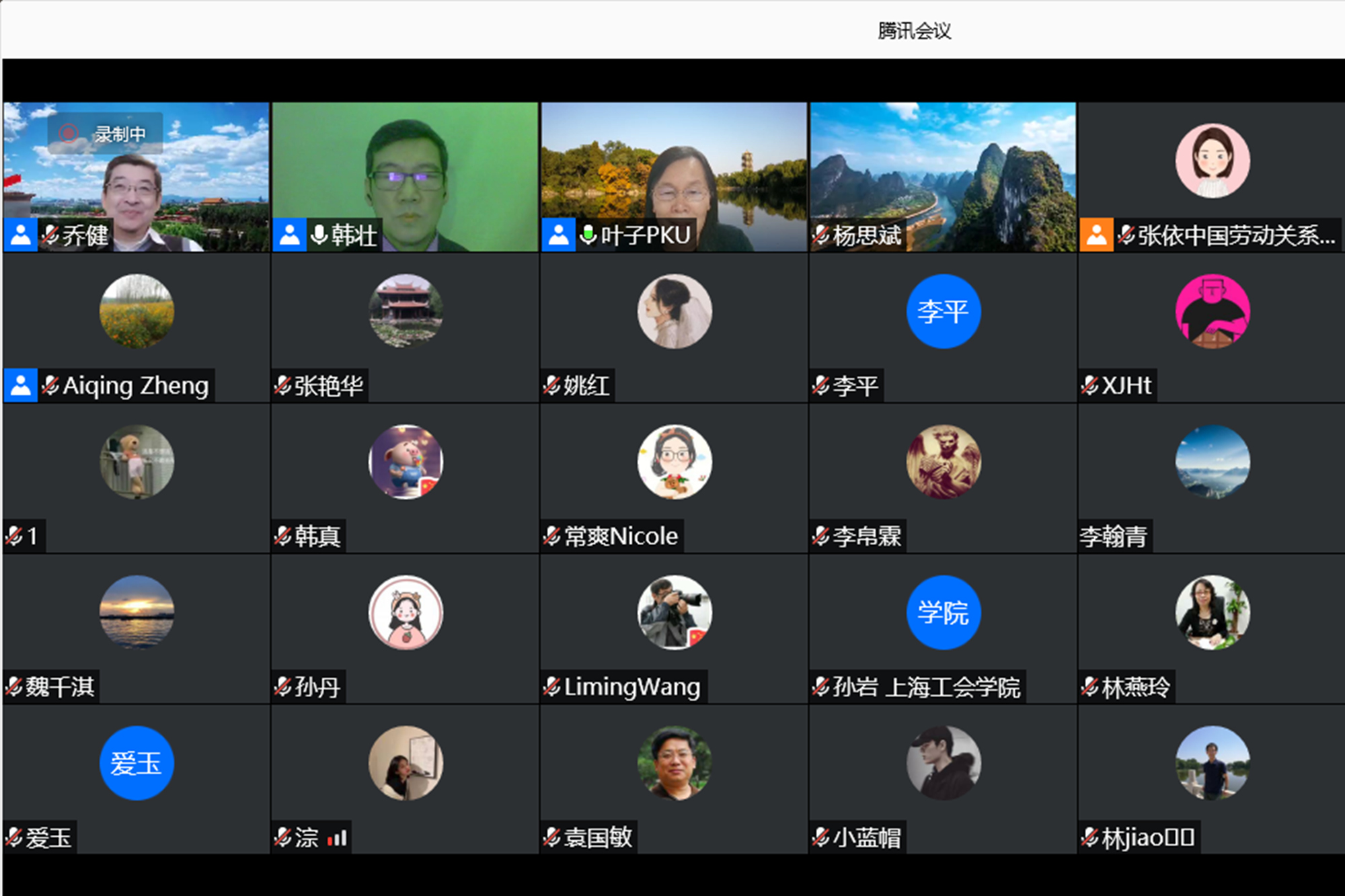This screenshot has height=896, width=1345.
Task: Select 小蓝帽 participant avatar
Action: point(943,763)
